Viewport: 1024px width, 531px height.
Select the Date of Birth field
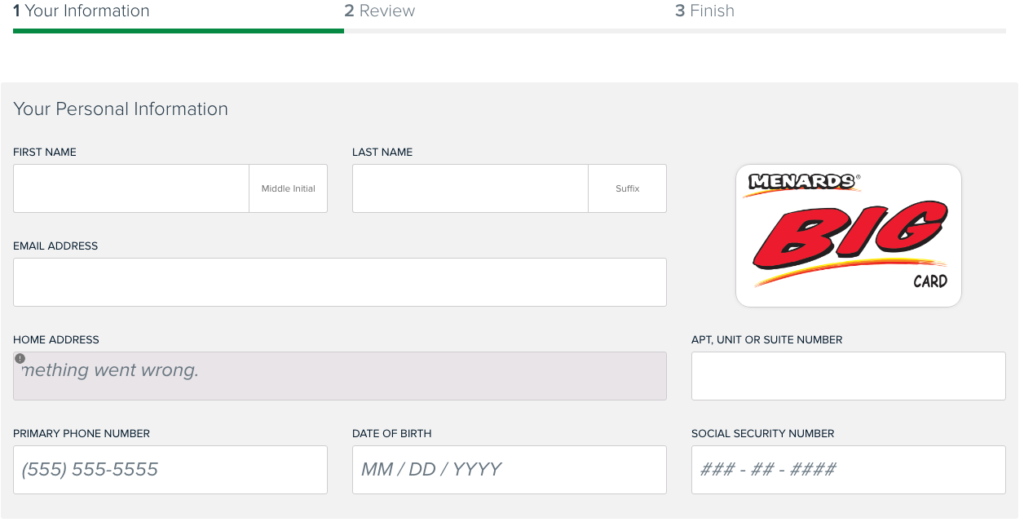pos(509,470)
